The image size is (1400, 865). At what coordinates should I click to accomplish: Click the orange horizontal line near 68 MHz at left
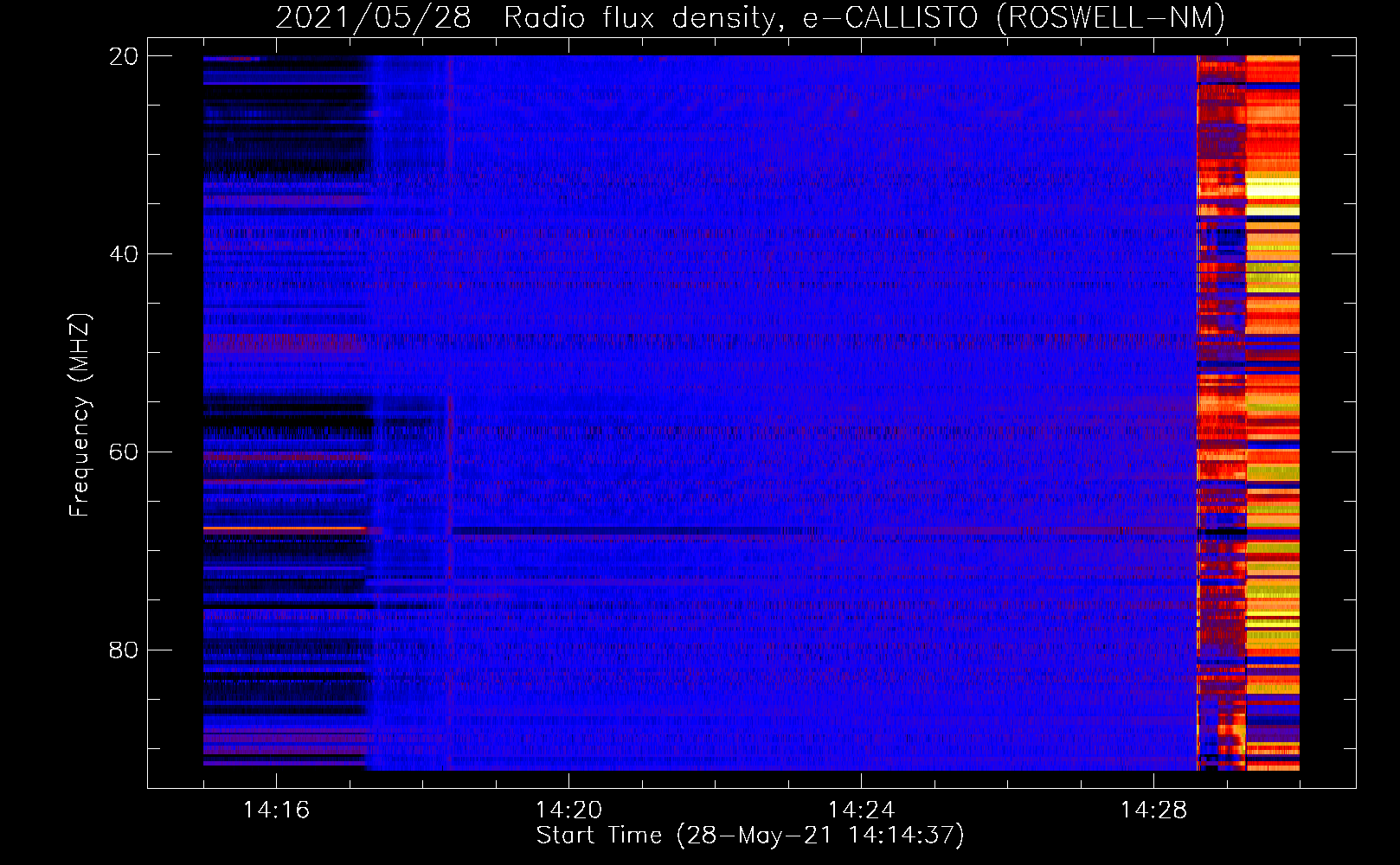[283, 528]
